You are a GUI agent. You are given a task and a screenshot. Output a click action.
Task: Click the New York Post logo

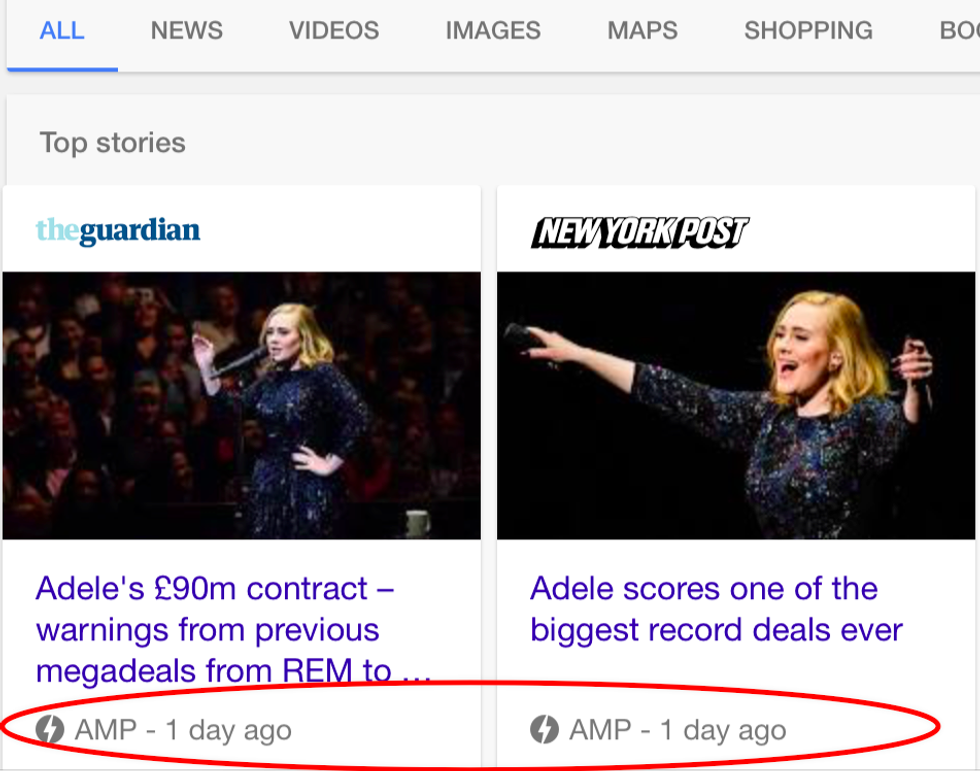tap(639, 232)
